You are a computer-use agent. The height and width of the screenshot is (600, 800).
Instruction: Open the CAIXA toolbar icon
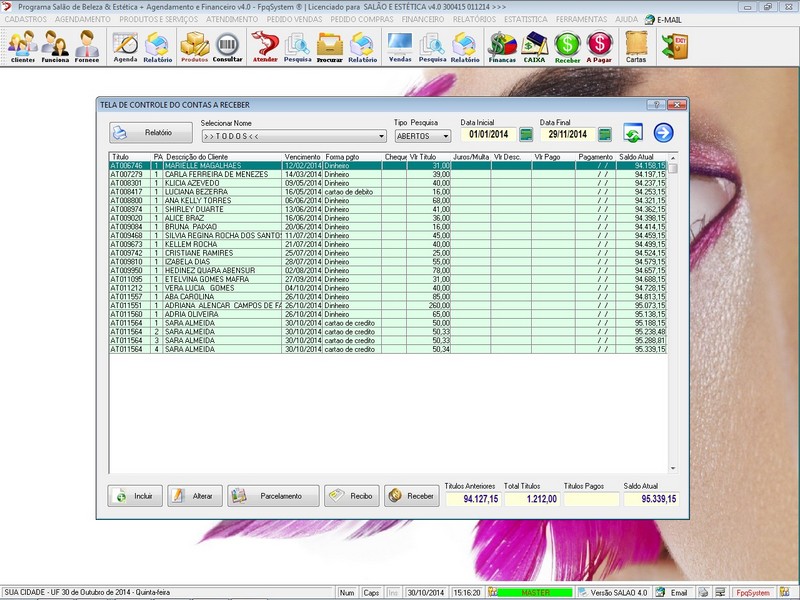(534, 46)
